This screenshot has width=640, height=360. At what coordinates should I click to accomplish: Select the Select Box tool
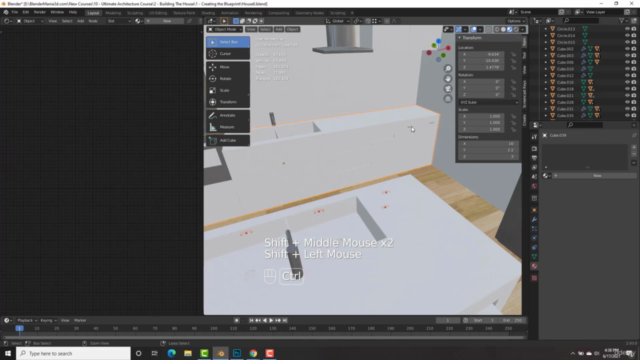coord(228,42)
